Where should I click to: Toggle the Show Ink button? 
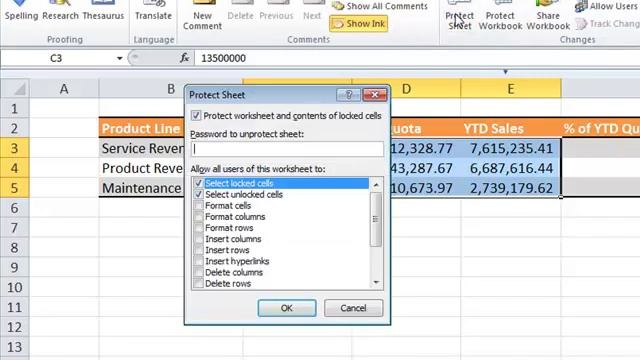point(358,24)
